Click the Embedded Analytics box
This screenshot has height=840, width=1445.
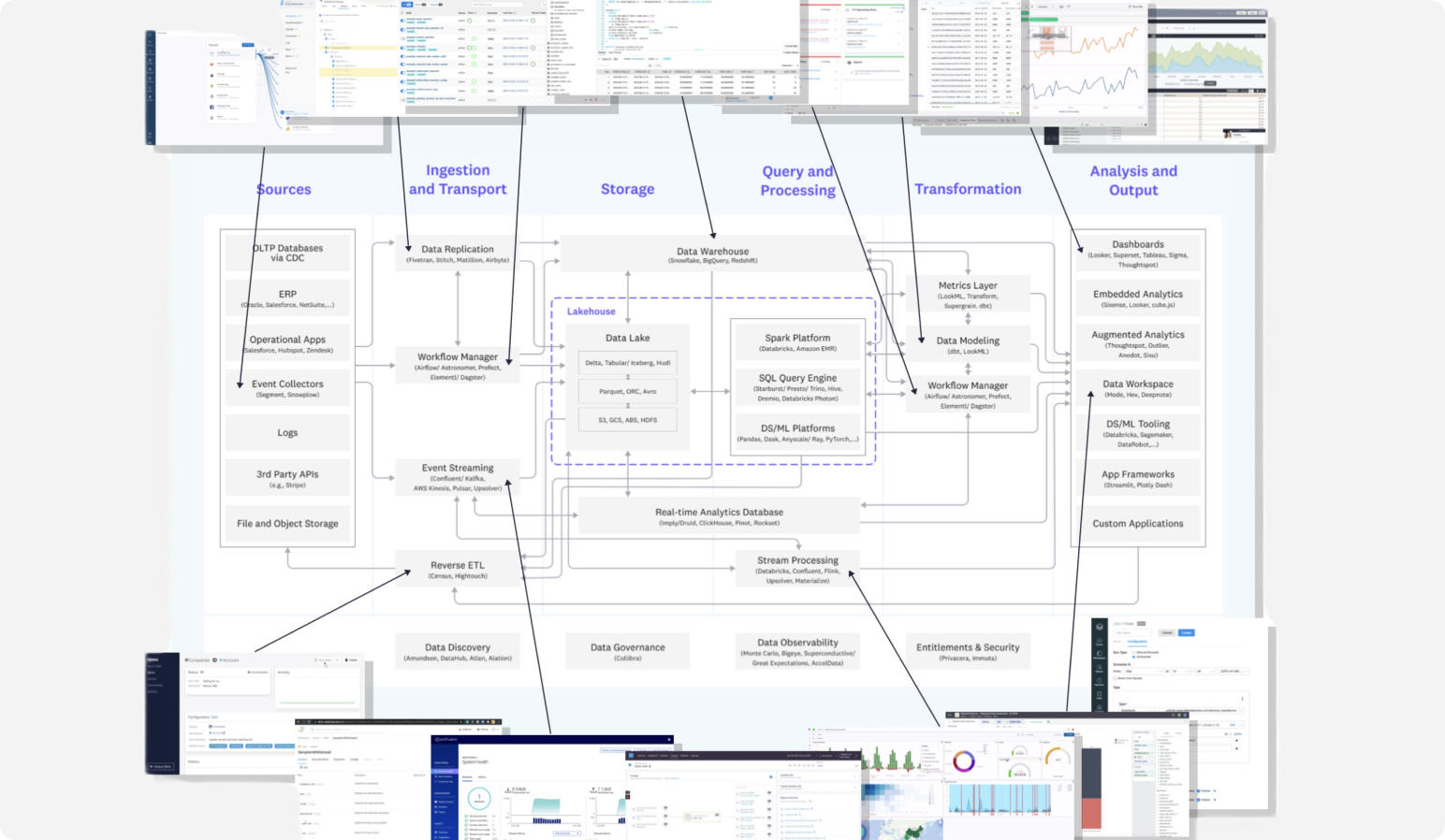tap(1138, 298)
